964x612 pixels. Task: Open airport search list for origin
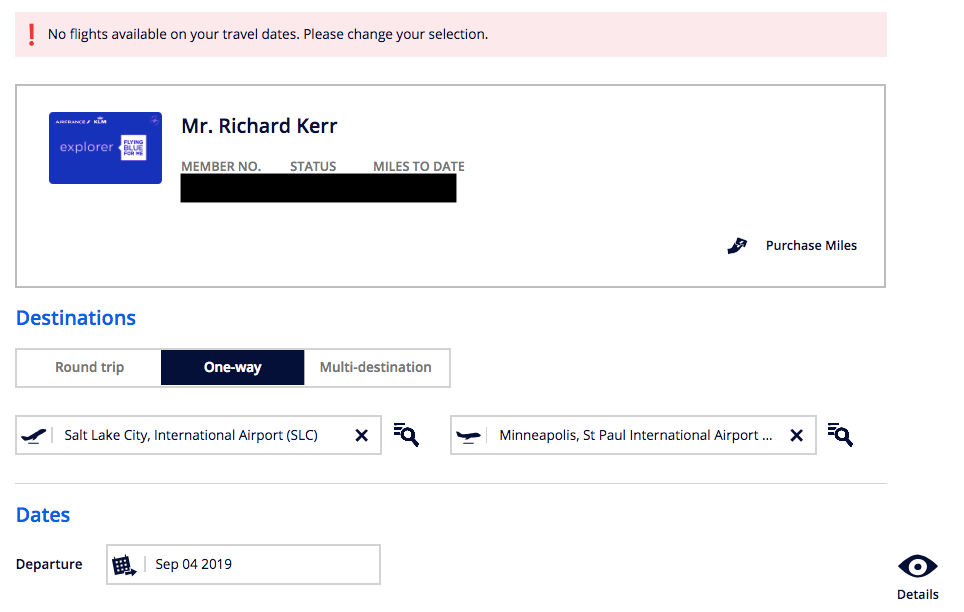[x=406, y=435]
